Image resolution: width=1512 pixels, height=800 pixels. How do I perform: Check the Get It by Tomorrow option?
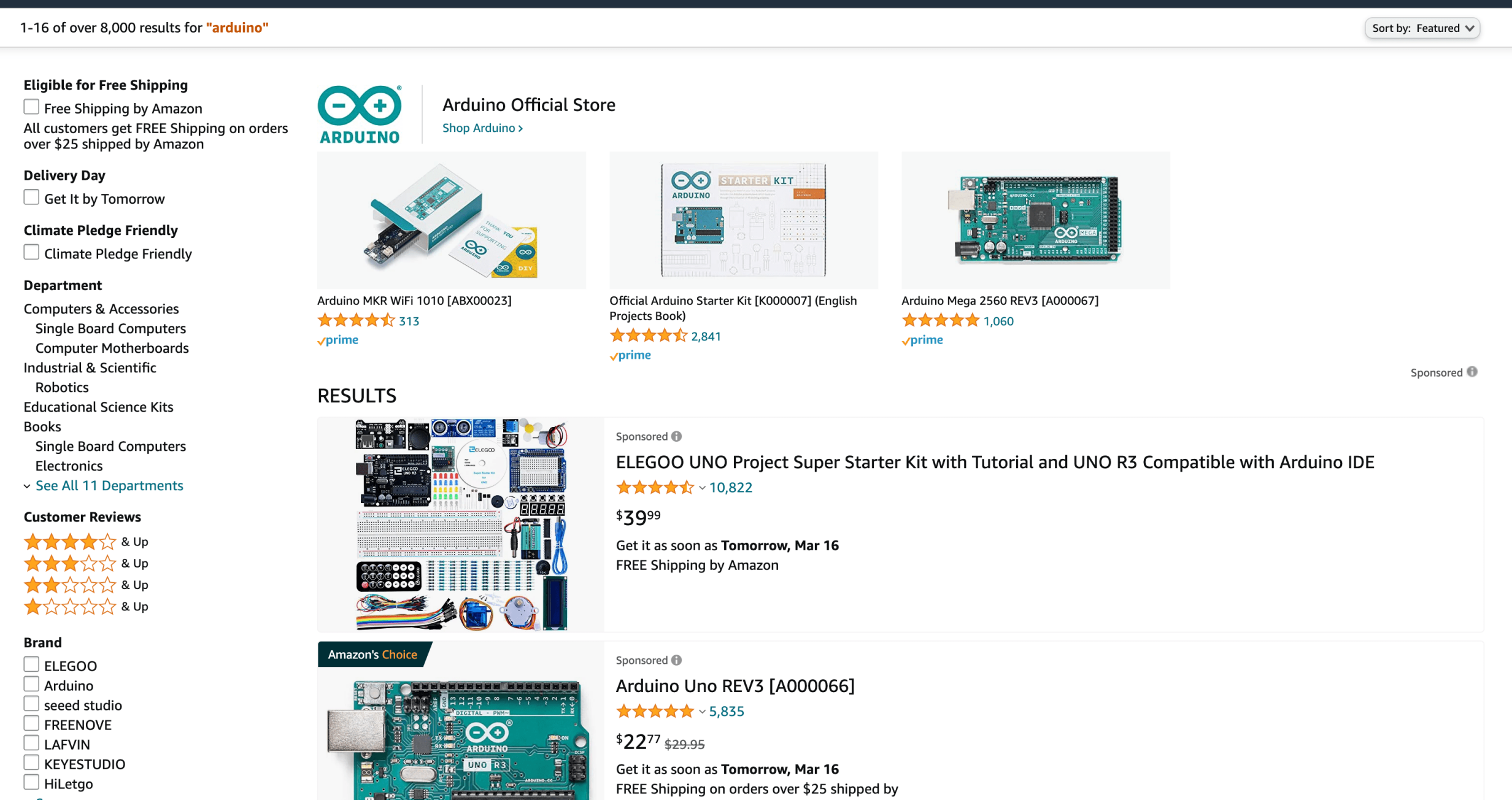coord(31,197)
